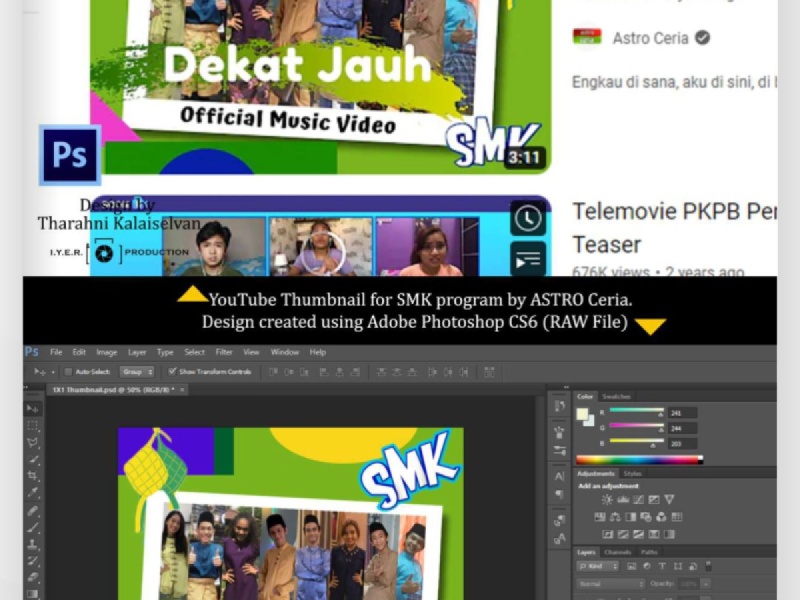Open the Normal blend mode dropdown

pos(610,584)
